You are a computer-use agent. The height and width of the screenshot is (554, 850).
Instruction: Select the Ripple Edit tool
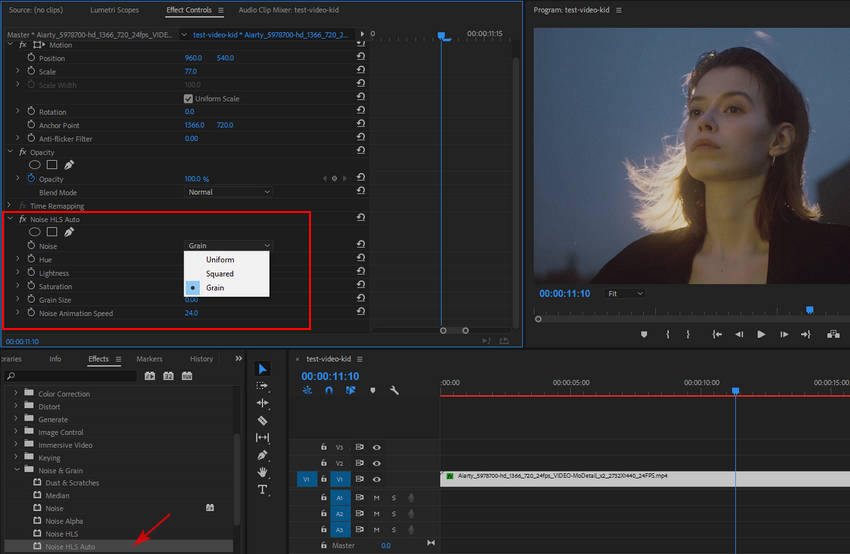pos(262,403)
